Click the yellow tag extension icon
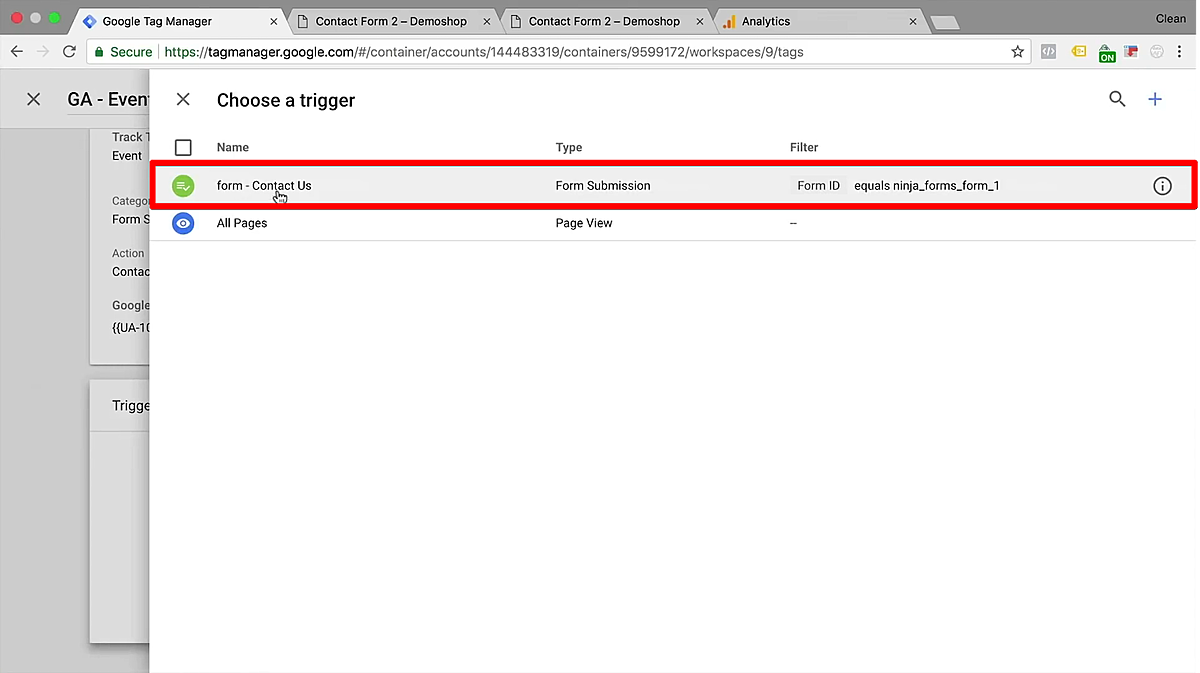 1079,52
